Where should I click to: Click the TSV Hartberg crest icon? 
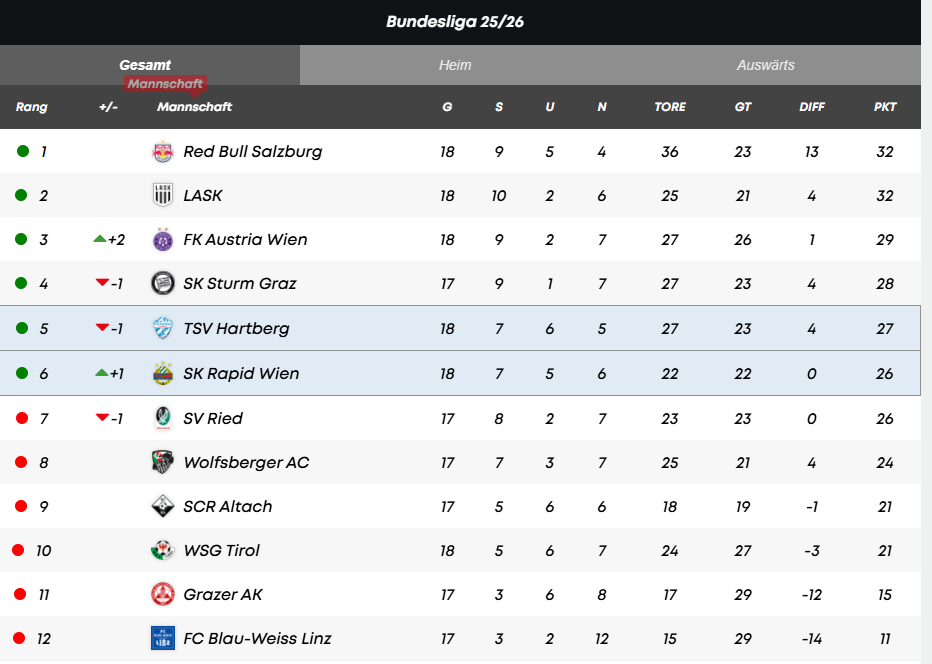coord(162,328)
